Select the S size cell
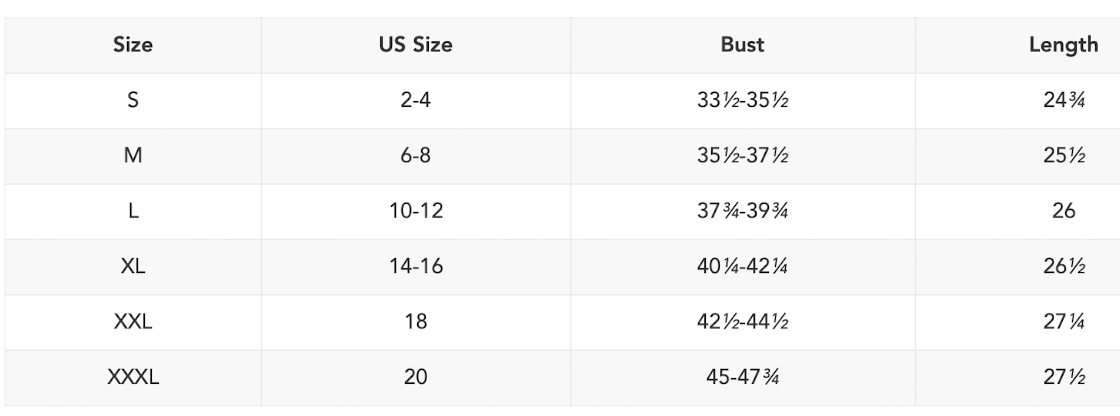The width and height of the screenshot is (1120, 416). click(x=133, y=101)
